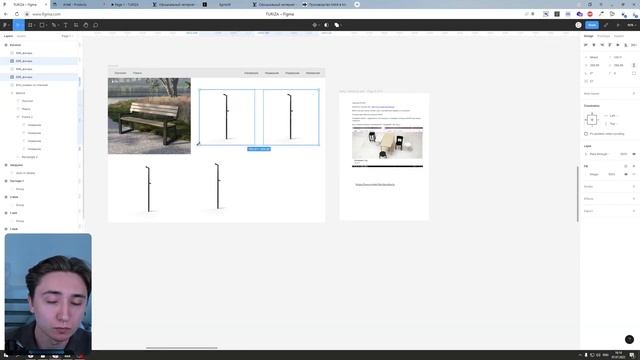640x360 pixels.
Task: Switch to the Assets tab
Action: [21, 36]
